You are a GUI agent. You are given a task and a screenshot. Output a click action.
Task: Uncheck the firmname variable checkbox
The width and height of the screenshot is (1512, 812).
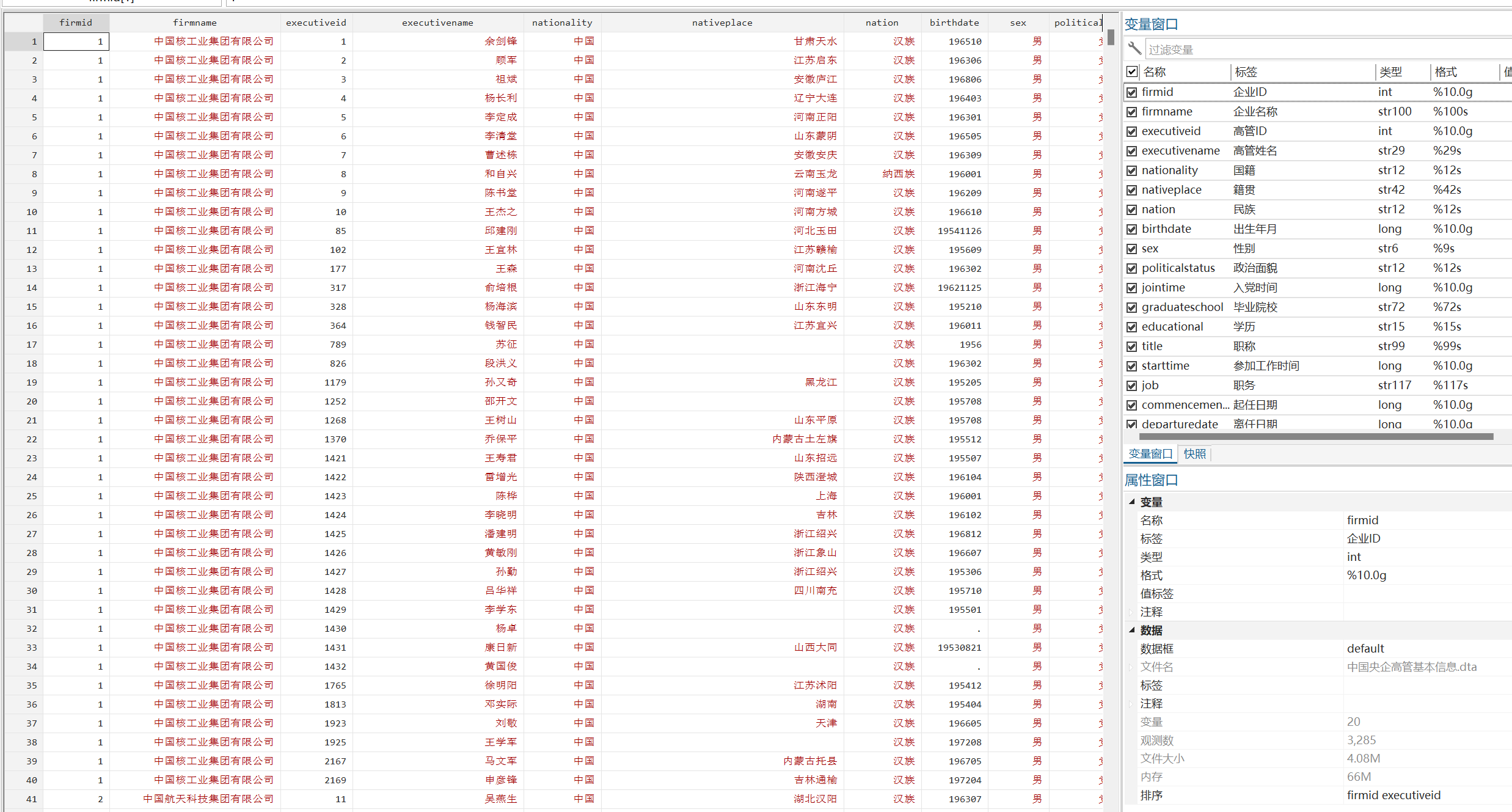click(x=1132, y=112)
